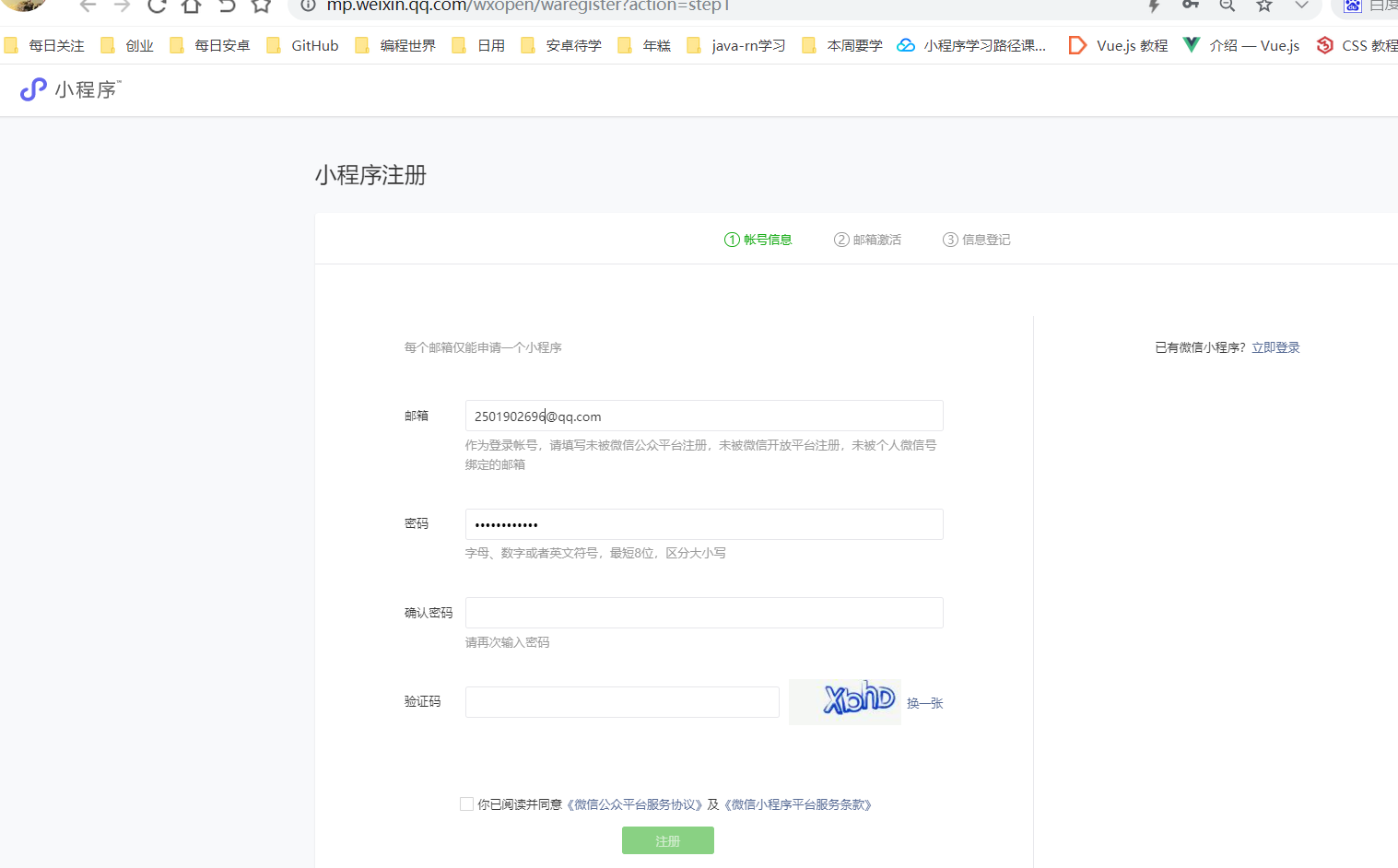
Task: Check the 你已阅读并同意 agreement checkbox
Action: tap(466, 804)
